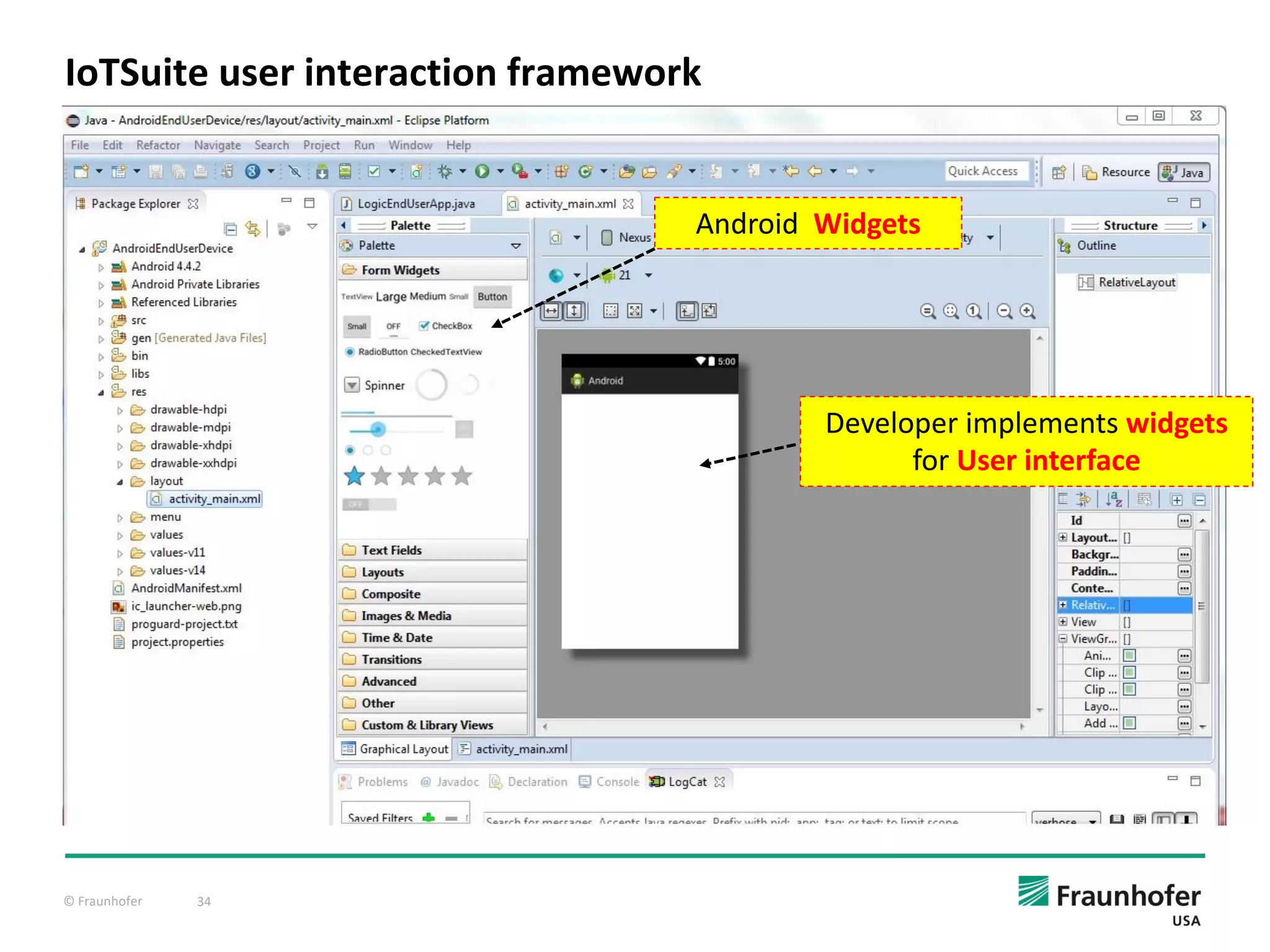Viewport: 1270px width, 952px height.
Task: Switch to the Console tab
Action: 610,782
